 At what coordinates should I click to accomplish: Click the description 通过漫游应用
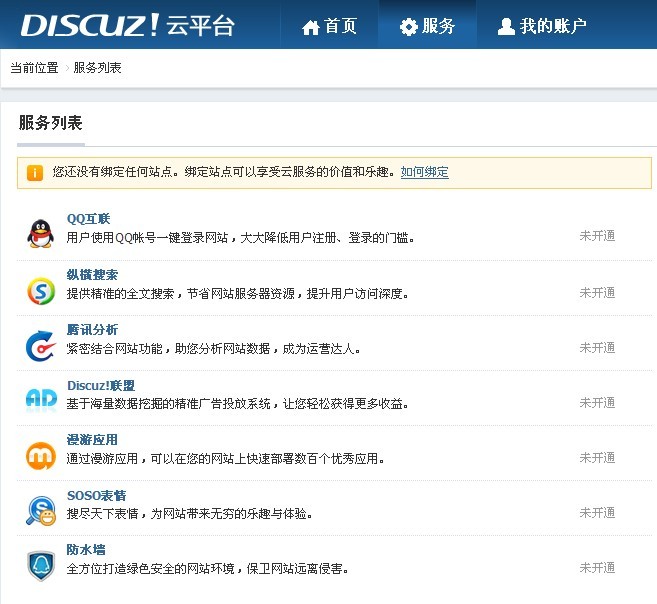(x=225, y=459)
